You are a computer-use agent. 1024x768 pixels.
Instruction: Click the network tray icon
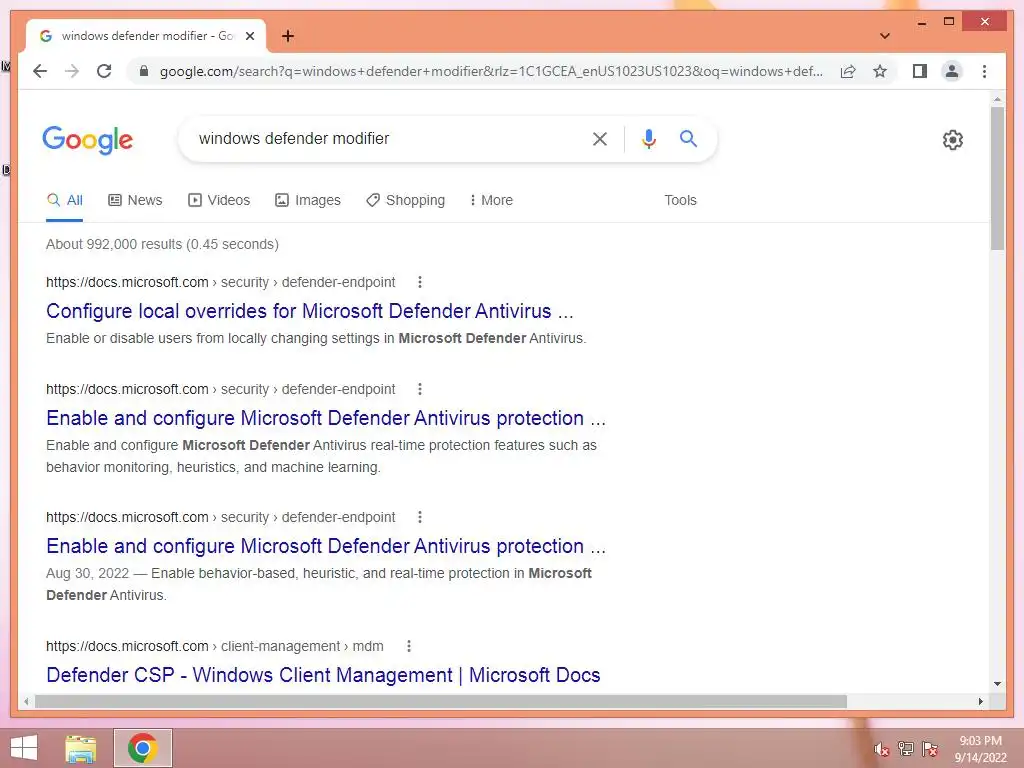[x=906, y=749]
